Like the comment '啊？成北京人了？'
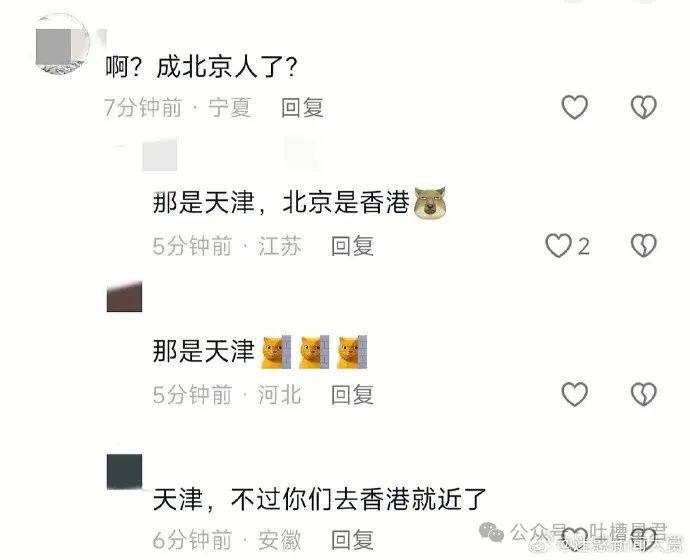The width and height of the screenshot is (690, 560). point(575,107)
